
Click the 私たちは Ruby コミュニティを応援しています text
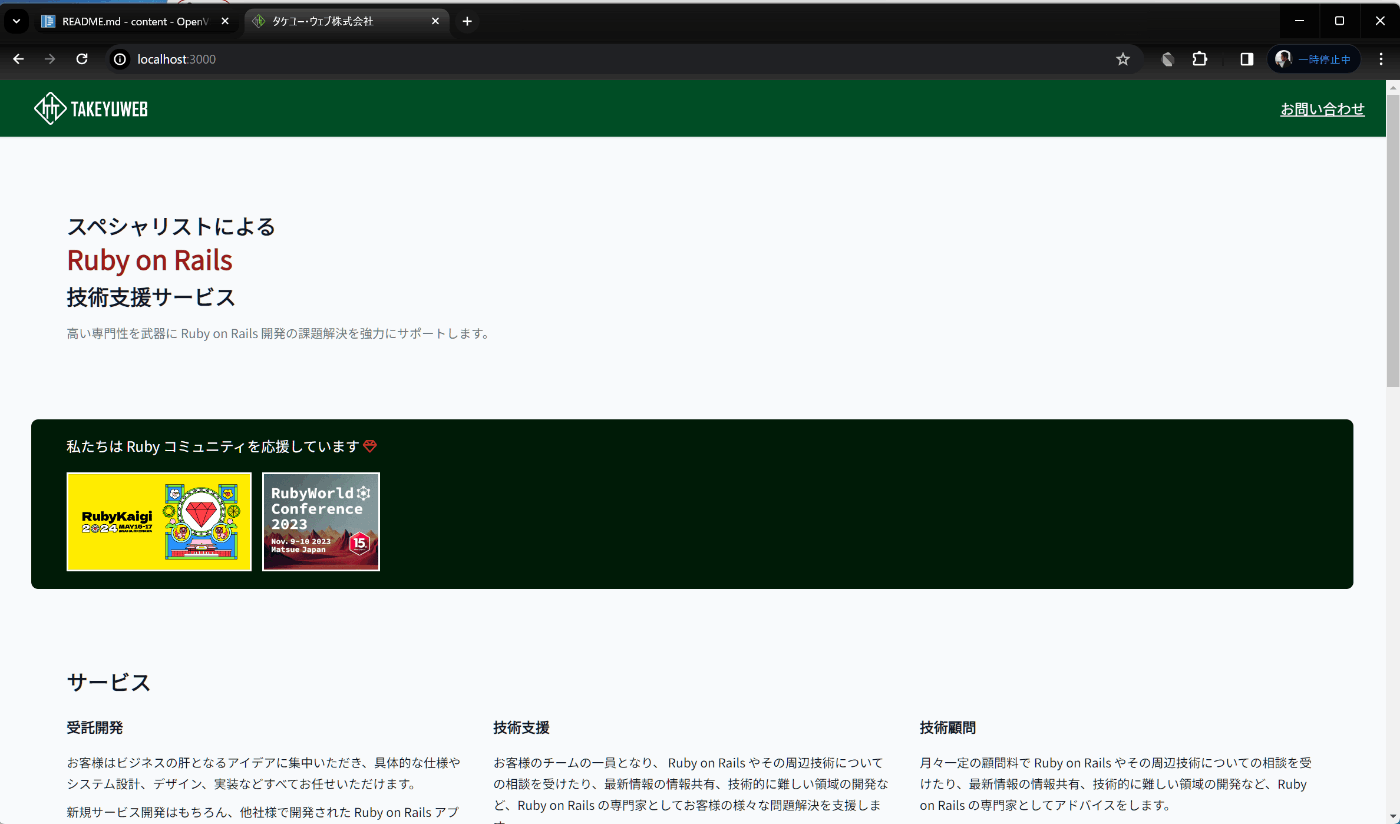213,446
